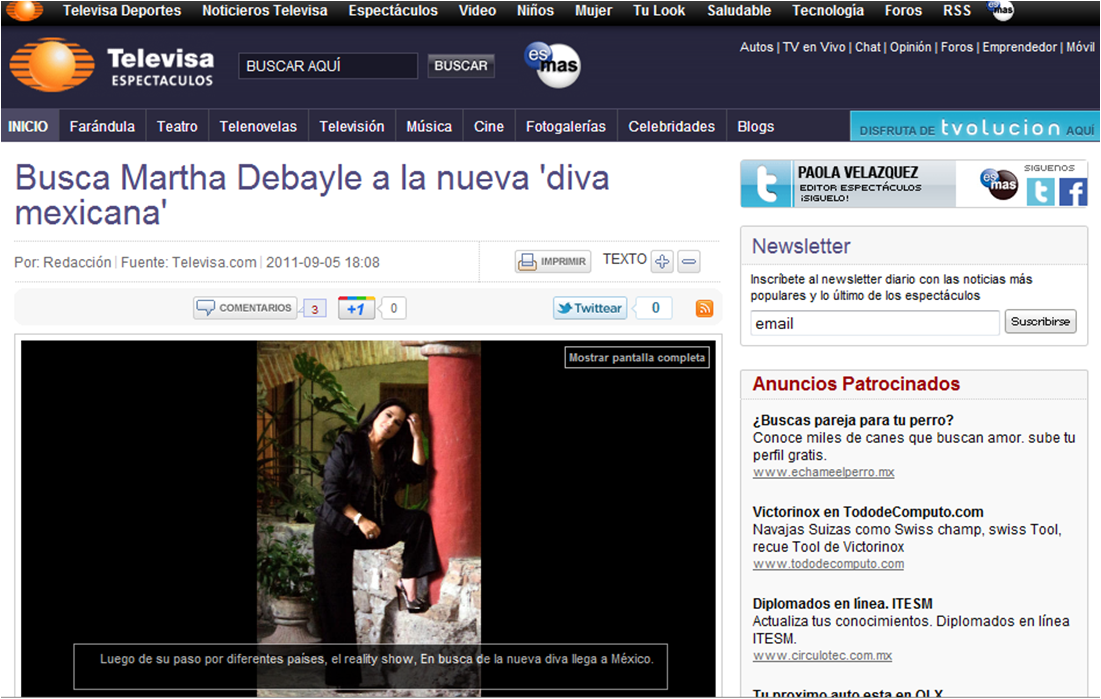
Task: Click the Televisa Espectaculos logo
Action: pyautogui.click(x=112, y=66)
